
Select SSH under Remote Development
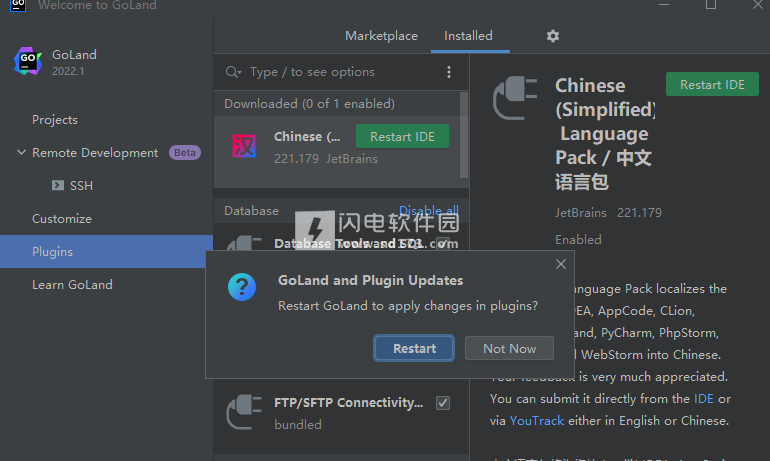tap(81, 186)
